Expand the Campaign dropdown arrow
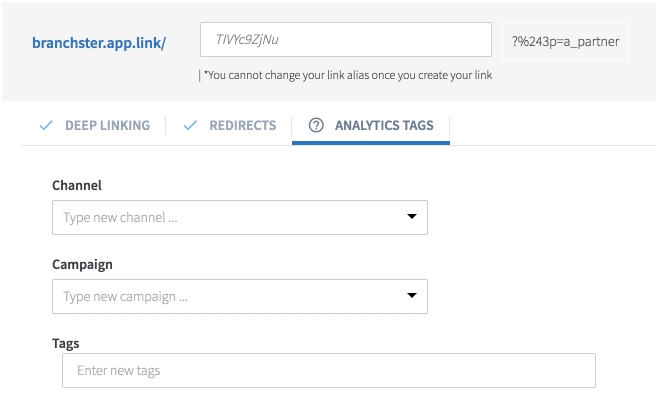The width and height of the screenshot is (656, 412). coord(411,297)
